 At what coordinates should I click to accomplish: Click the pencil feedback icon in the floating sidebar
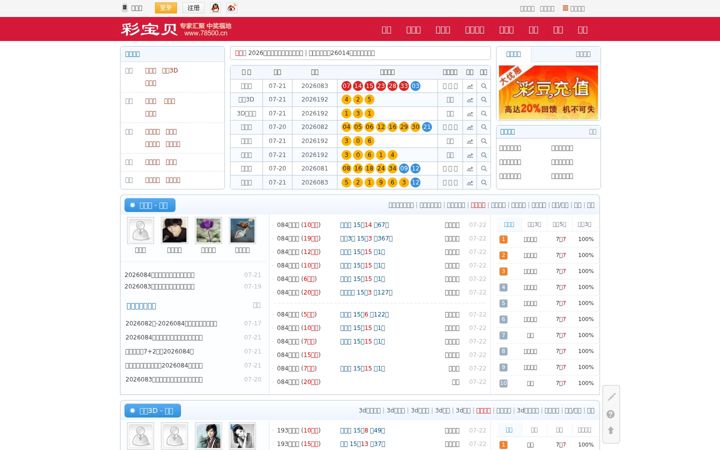(x=611, y=397)
